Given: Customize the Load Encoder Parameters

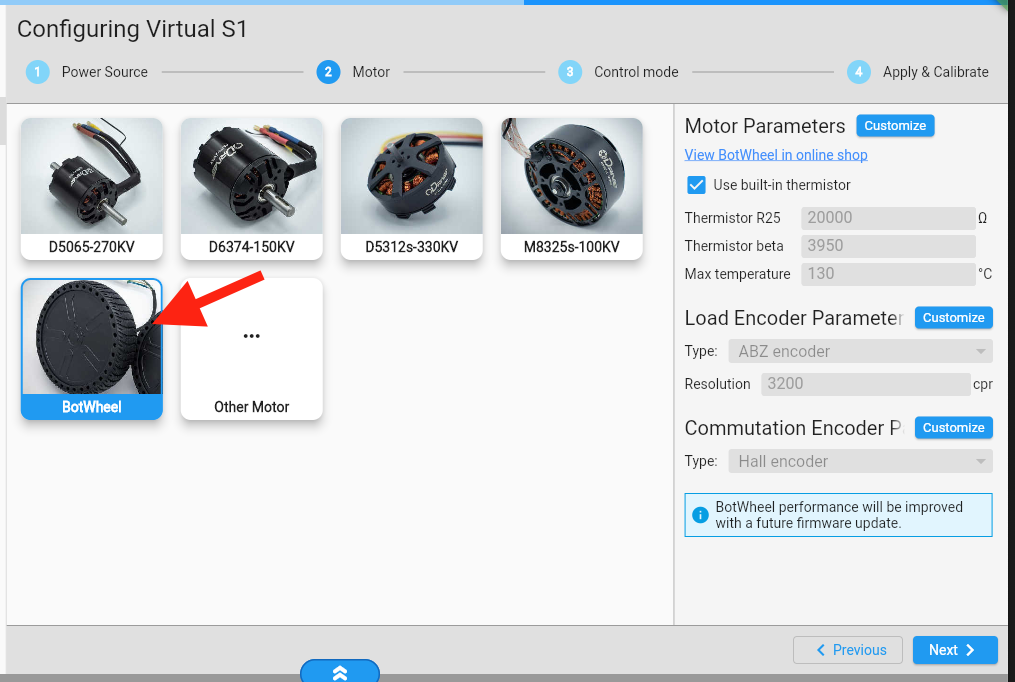Looking at the screenshot, I should click(953, 318).
